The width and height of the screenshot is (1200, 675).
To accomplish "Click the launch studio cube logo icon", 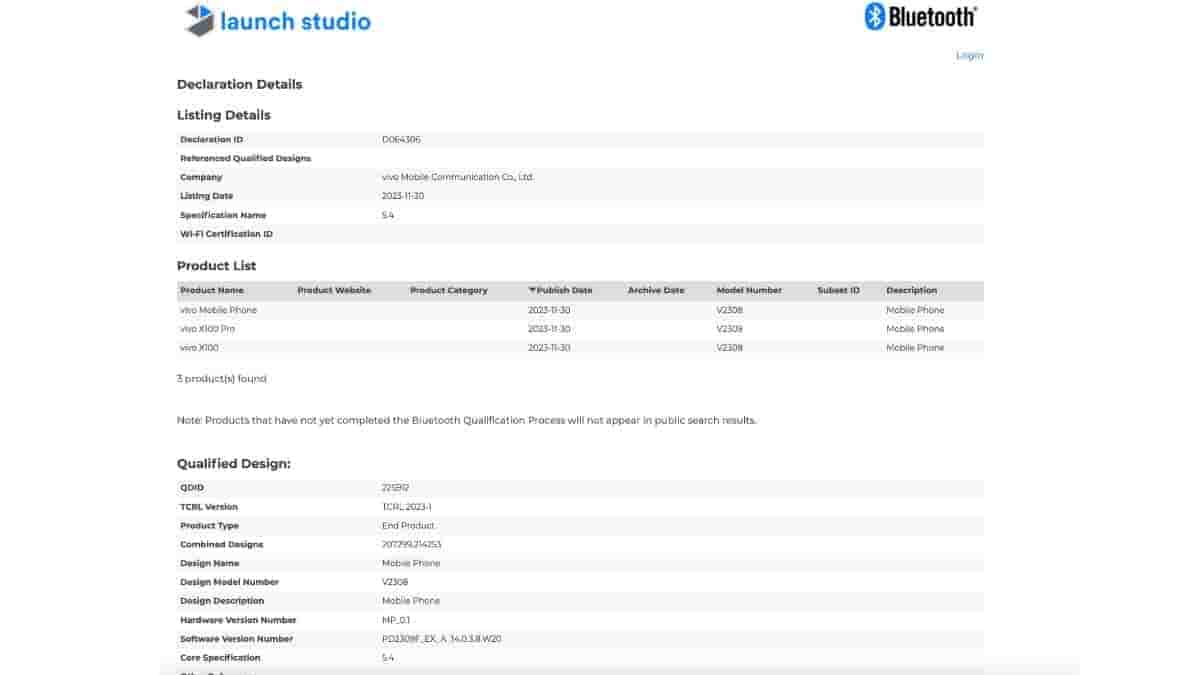I will click(x=200, y=20).
